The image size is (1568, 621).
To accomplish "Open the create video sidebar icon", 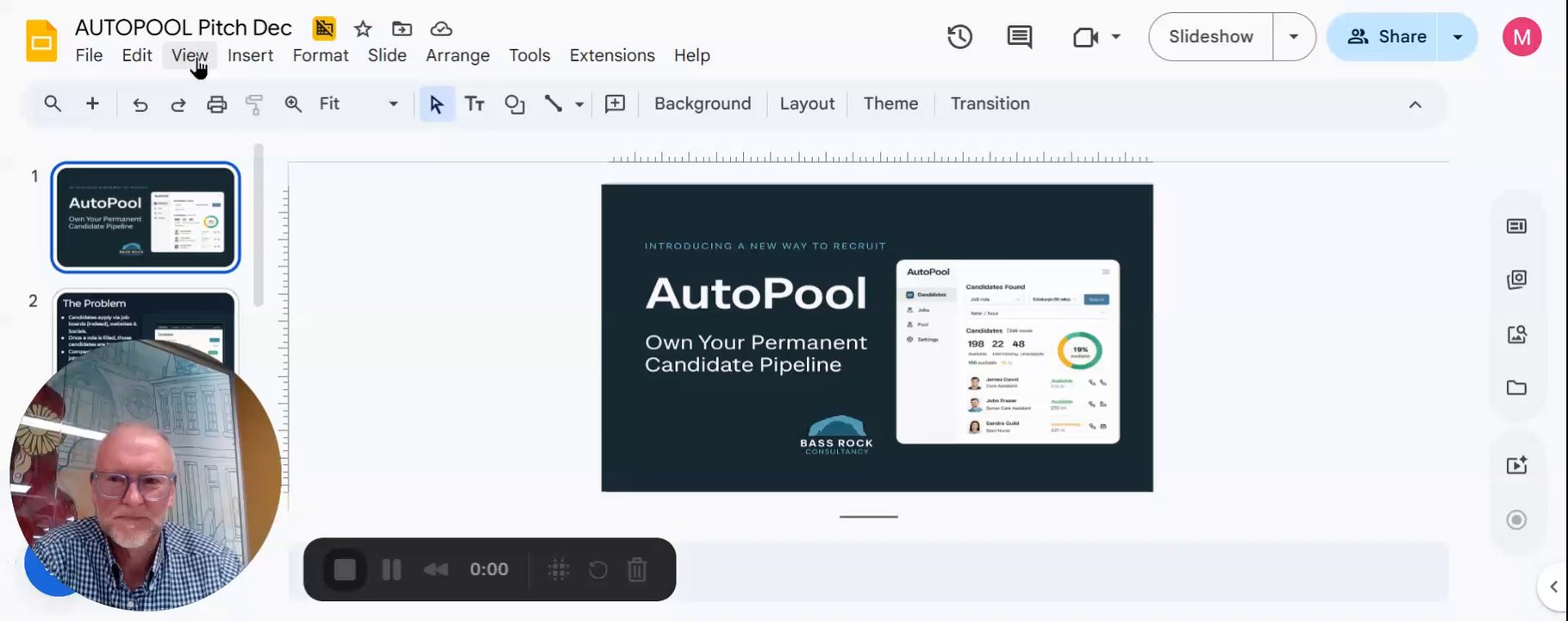I will pyautogui.click(x=1516, y=465).
